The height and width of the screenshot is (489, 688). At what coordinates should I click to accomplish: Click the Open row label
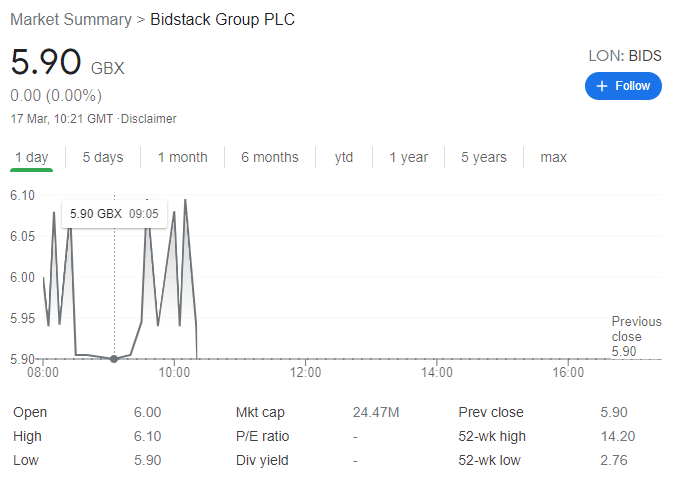coord(30,412)
